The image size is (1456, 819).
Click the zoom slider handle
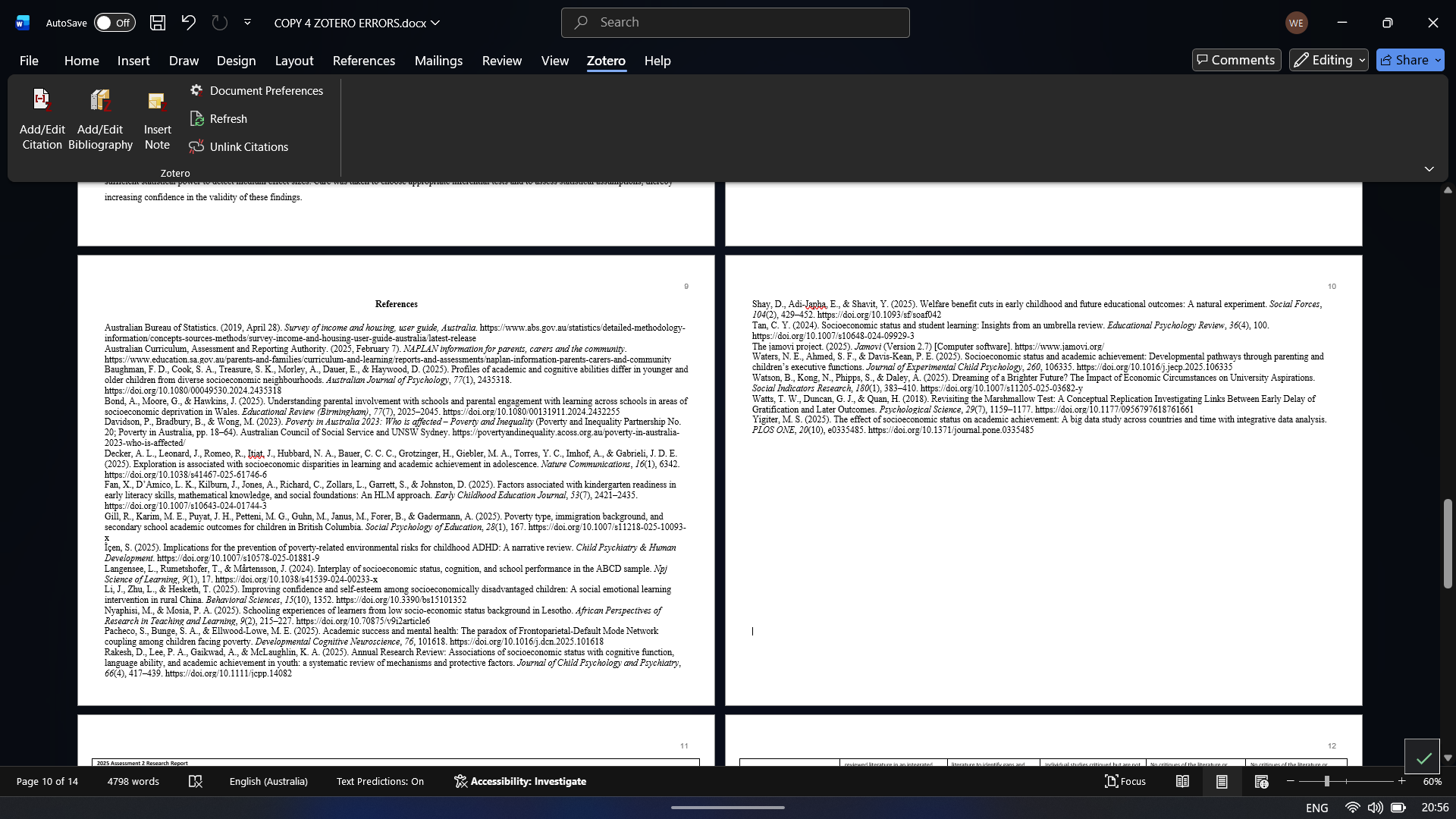[x=1326, y=781]
